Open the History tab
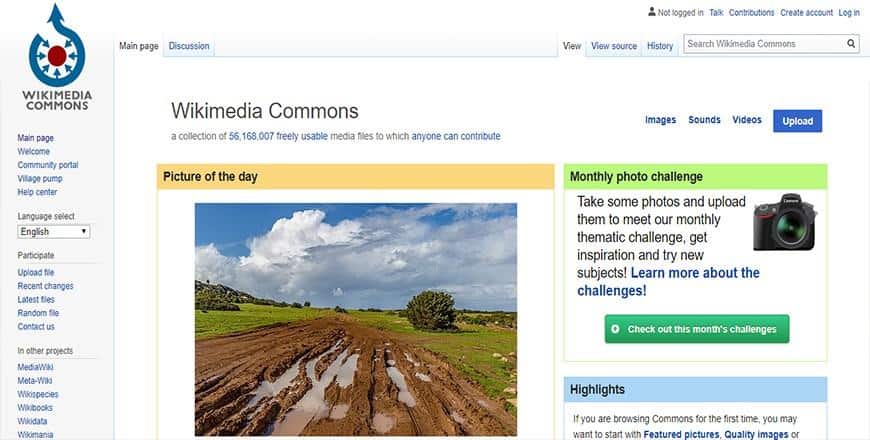The height and width of the screenshot is (440, 870). click(x=660, y=46)
